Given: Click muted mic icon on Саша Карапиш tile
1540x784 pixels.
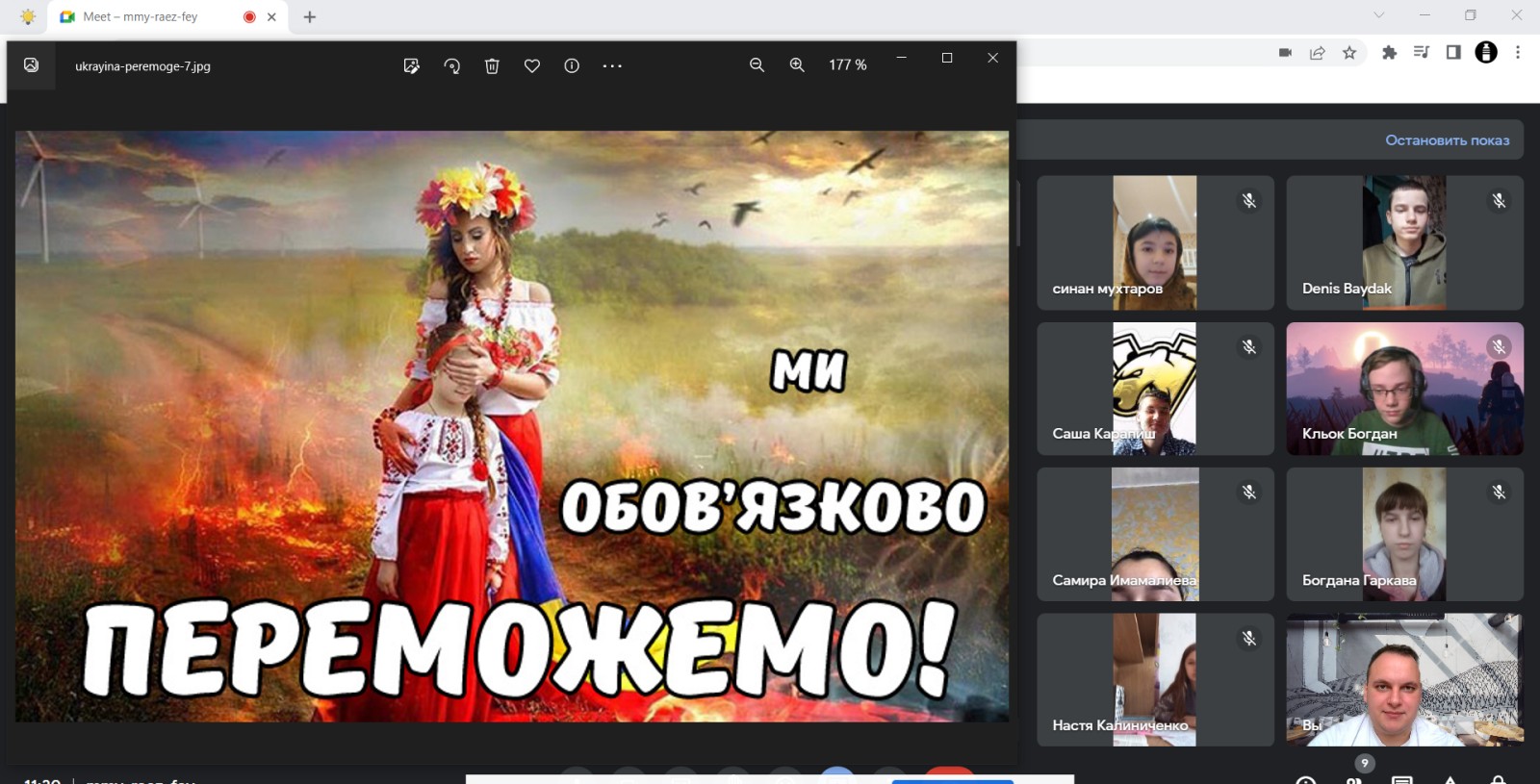Looking at the screenshot, I should click(1248, 346).
